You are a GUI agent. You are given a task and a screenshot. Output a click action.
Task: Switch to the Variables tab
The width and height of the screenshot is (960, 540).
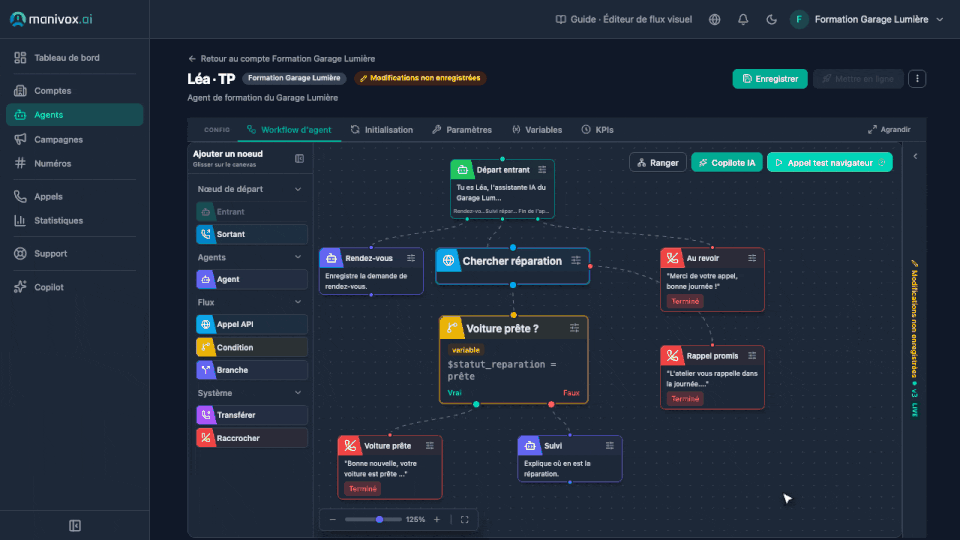(x=537, y=130)
